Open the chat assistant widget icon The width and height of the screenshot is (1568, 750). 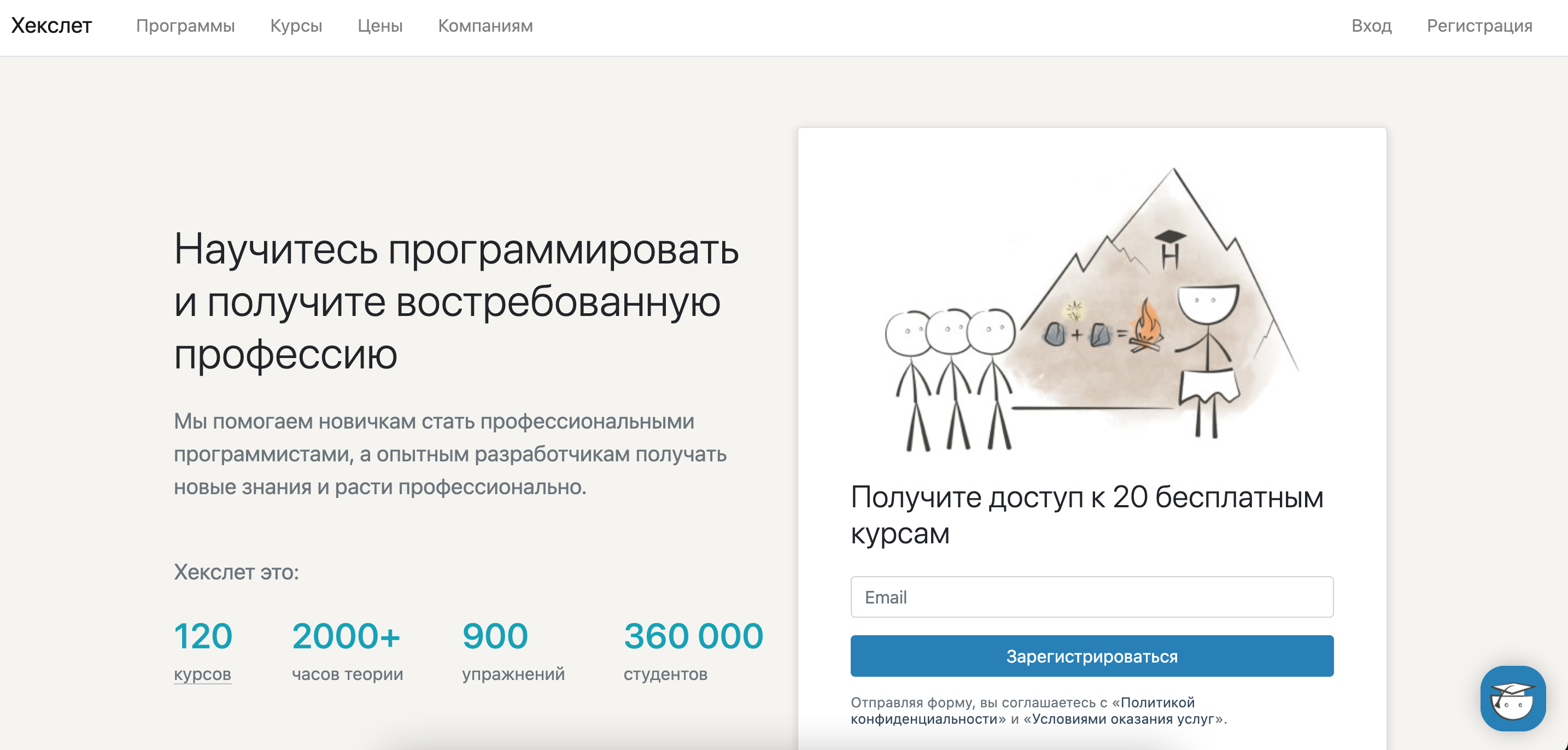[x=1512, y=698]
